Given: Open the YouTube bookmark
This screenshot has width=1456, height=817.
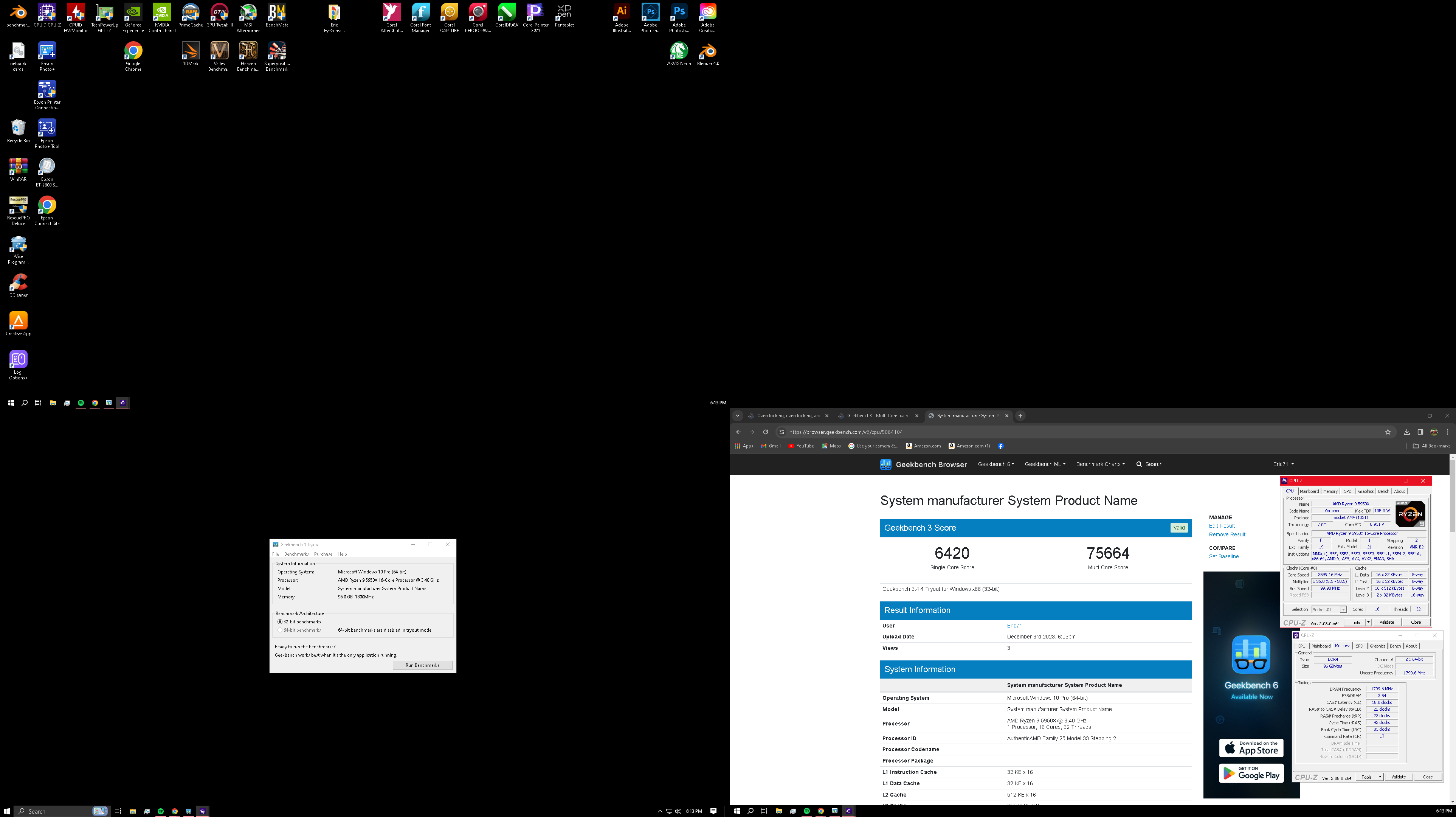Looking at the screenshot, I should 801,446.
